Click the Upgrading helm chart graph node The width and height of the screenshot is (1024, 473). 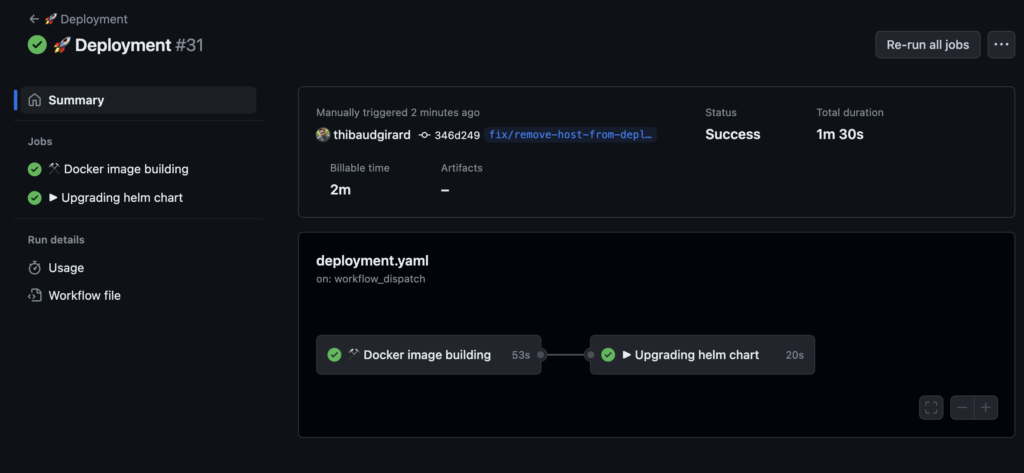pos(701,355)
